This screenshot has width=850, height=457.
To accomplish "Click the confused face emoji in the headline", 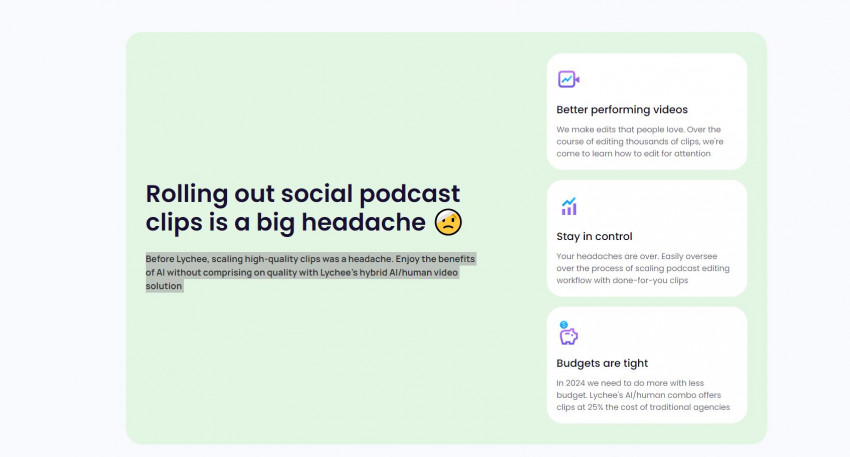I will pyautogui.click(x=448, y=222).
